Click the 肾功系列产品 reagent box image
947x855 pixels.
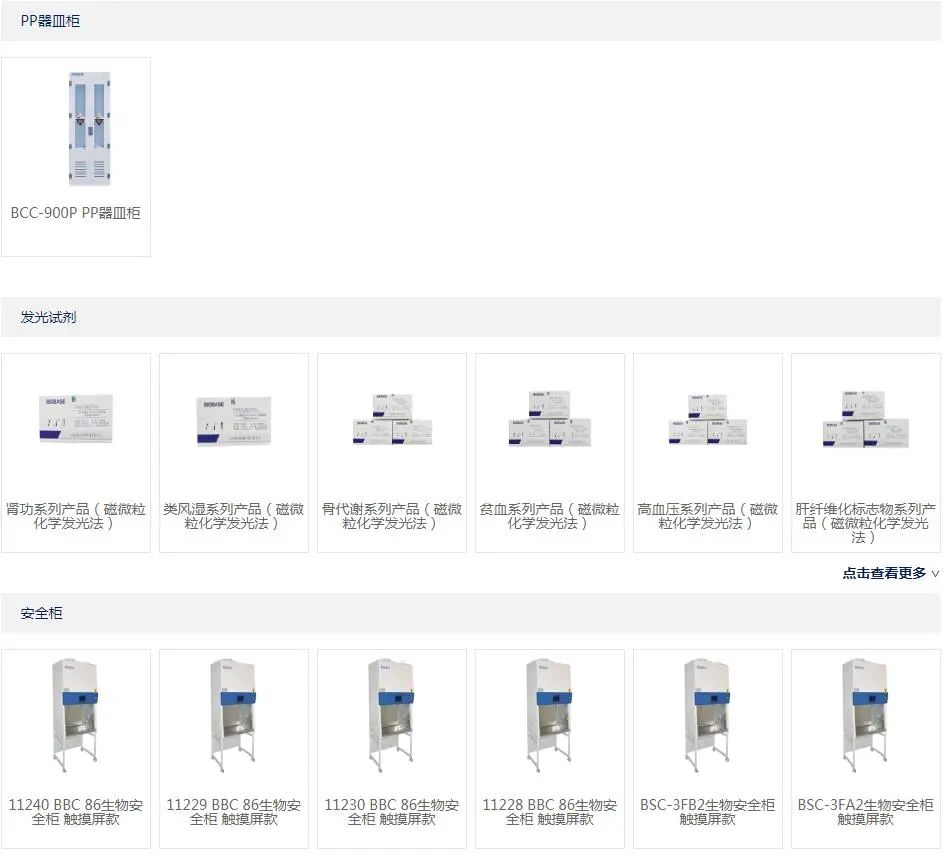76,418
